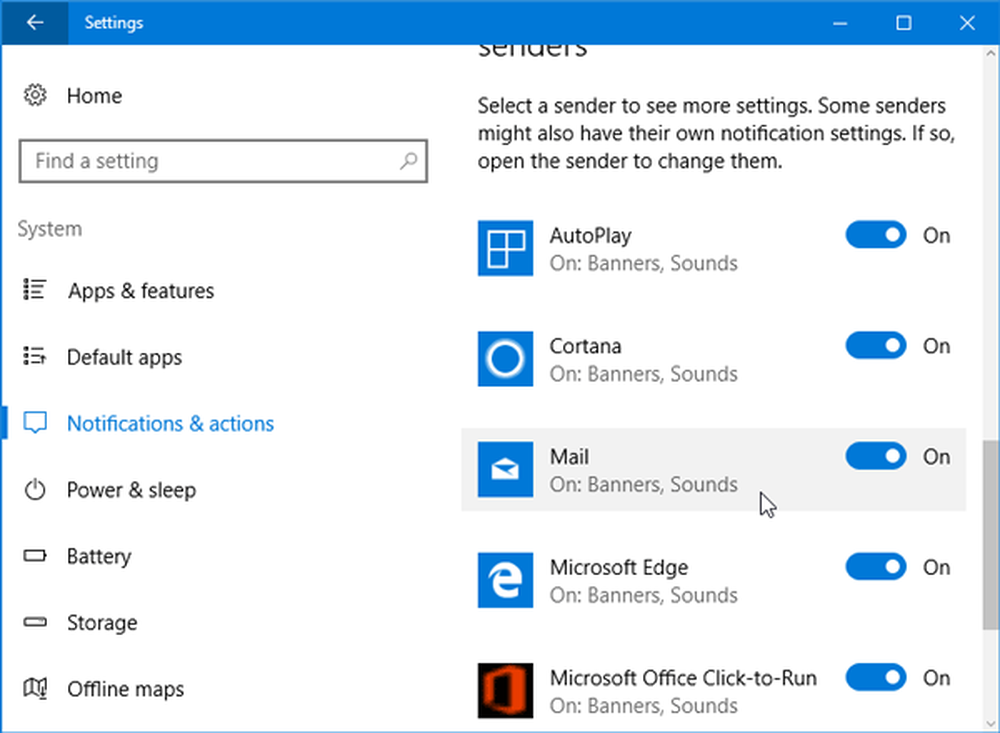The width and height of the screenshot is (1000, 733).
Task: Click the Home gear icon
Action: [36, 96]
